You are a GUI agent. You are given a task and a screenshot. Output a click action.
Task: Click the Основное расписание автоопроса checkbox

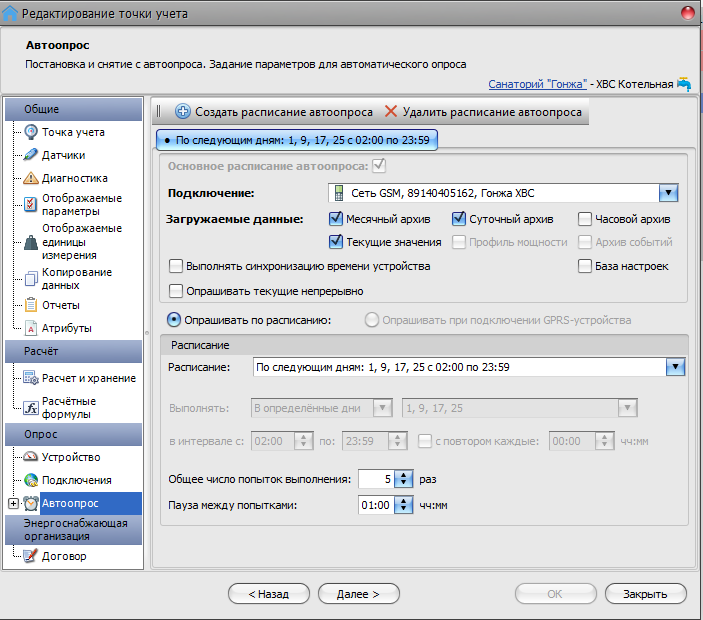pos(379,165)
